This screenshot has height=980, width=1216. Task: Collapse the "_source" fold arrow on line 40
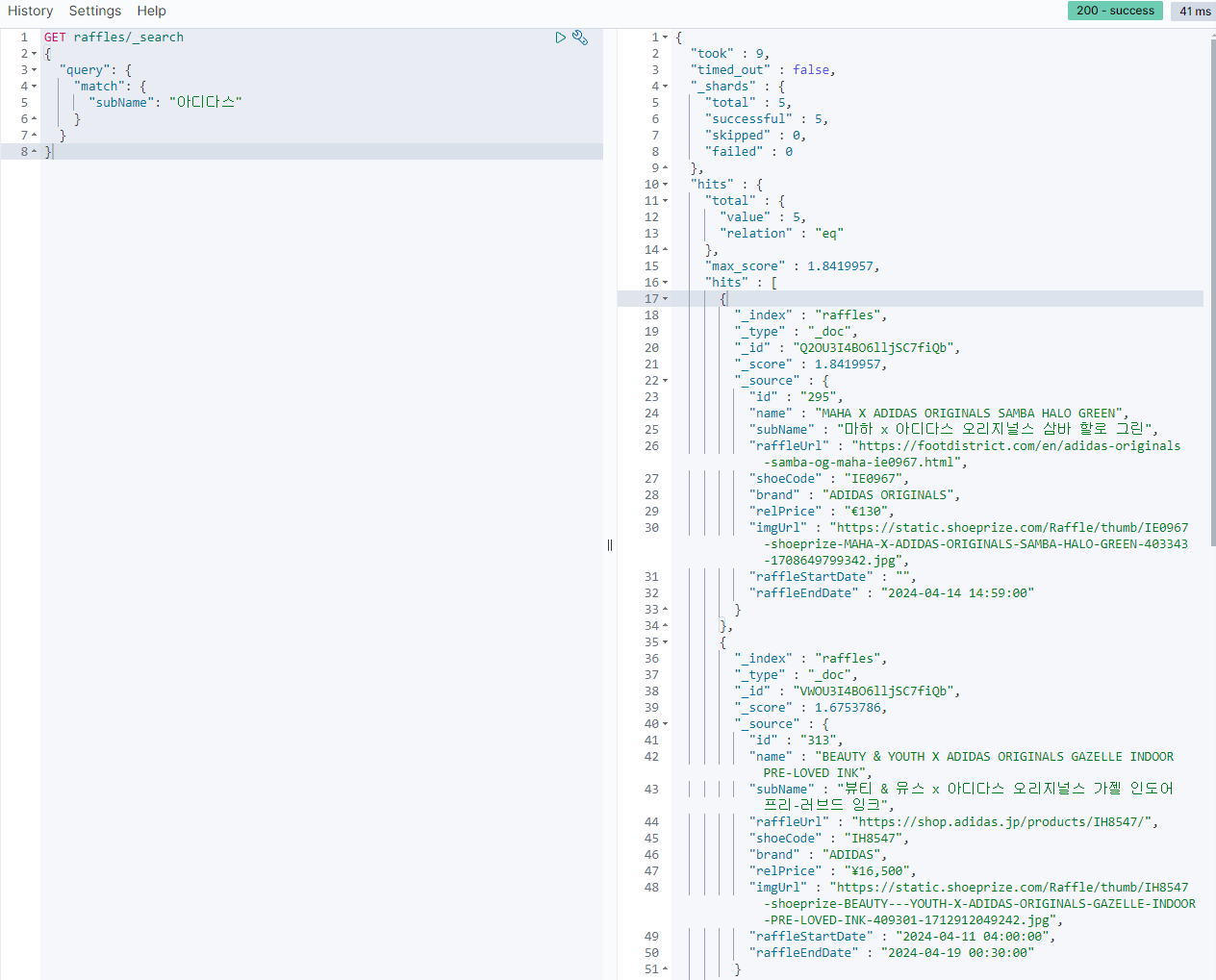[x=665, y=724]
